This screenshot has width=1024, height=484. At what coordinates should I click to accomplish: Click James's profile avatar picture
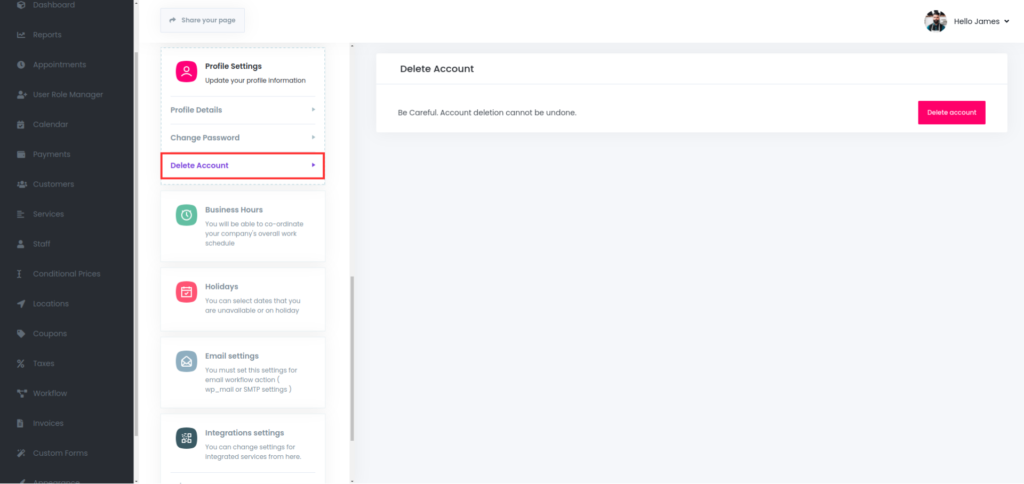coord(935,21)
